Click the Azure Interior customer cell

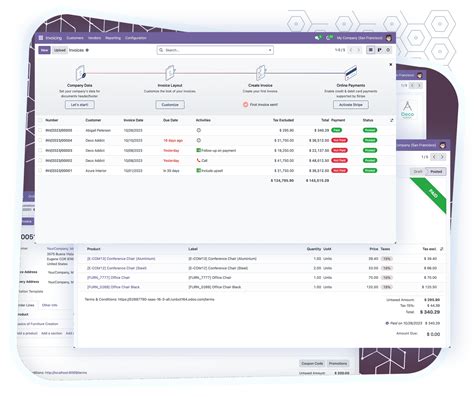96,171
